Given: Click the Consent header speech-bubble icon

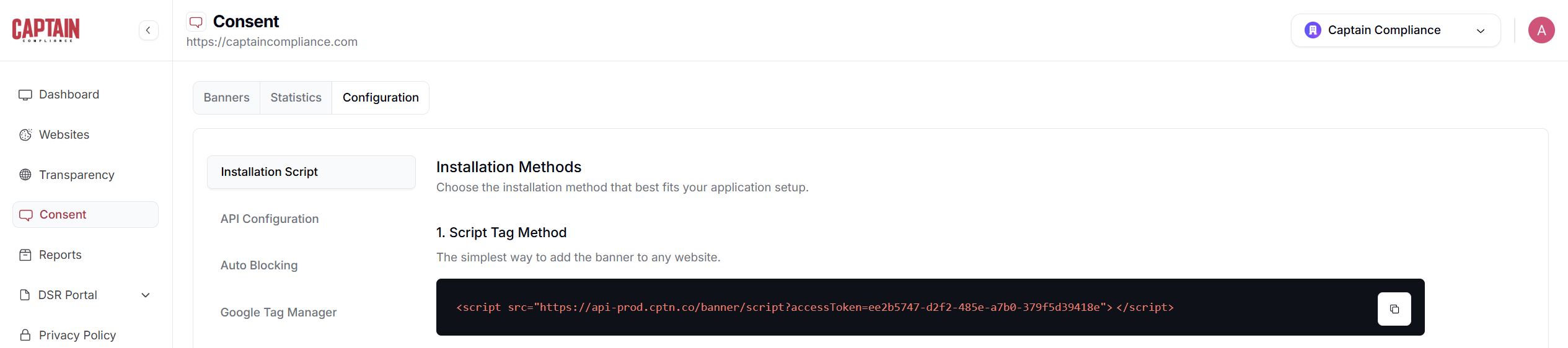Looking at the screenshot, I should coord(196,22).
